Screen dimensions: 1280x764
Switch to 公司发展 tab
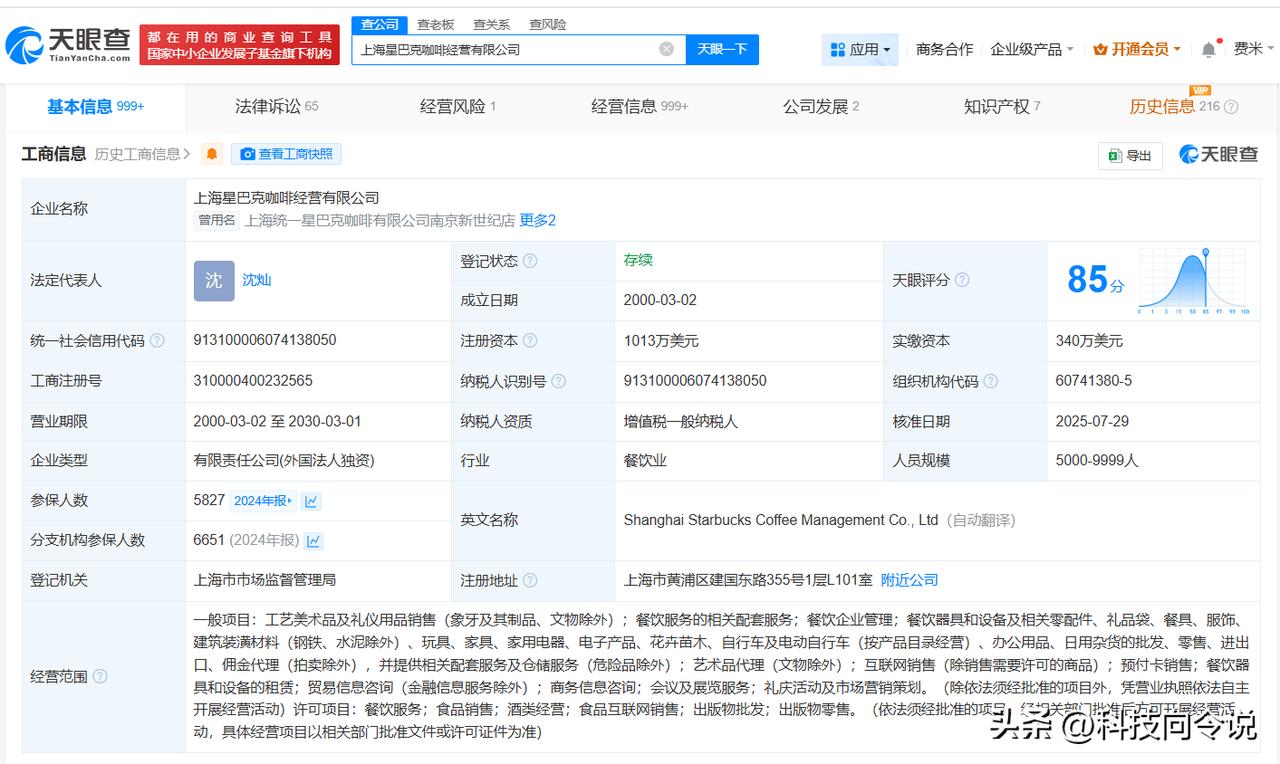coord(821,107)
